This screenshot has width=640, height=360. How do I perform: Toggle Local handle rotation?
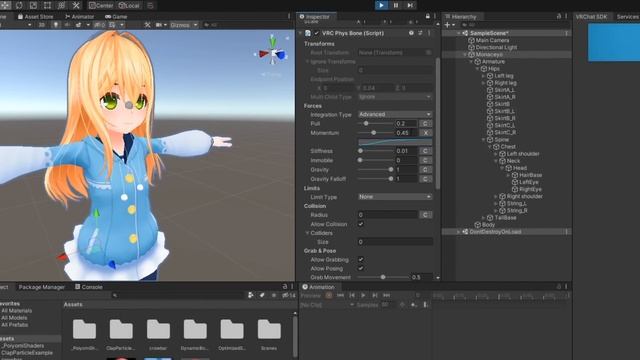(129, 5)
